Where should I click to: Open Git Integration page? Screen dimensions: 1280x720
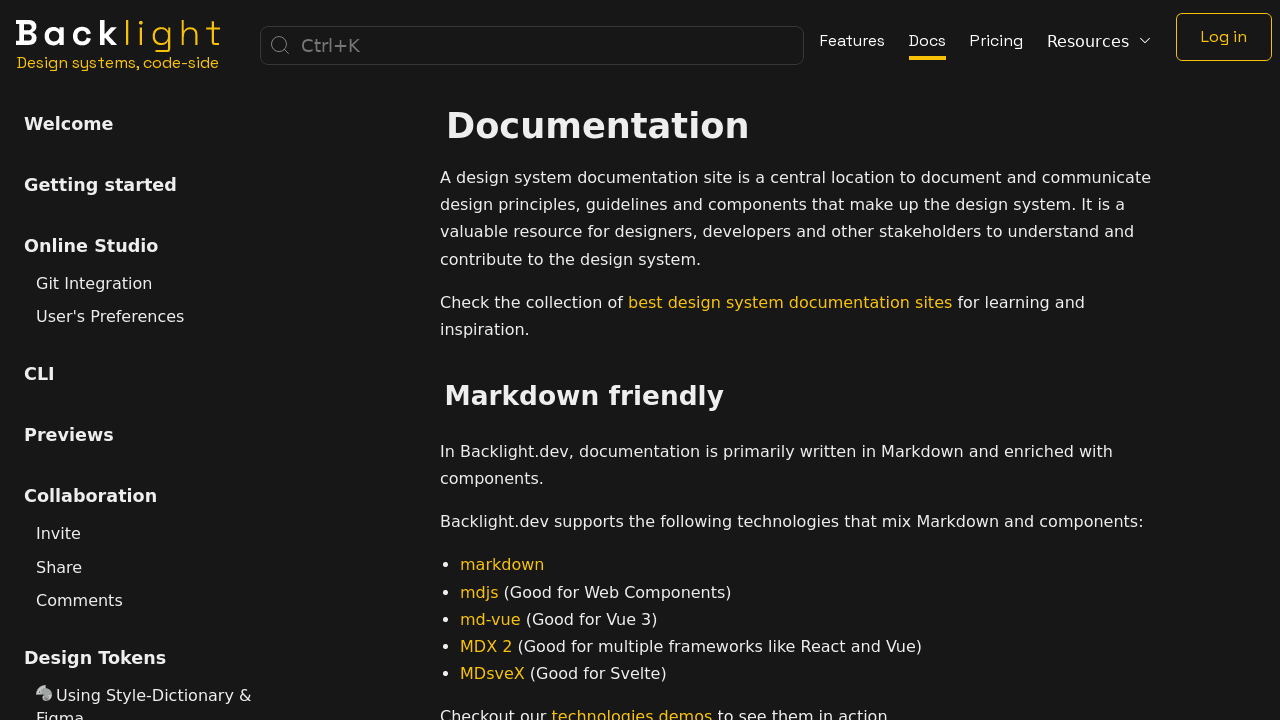94,284
